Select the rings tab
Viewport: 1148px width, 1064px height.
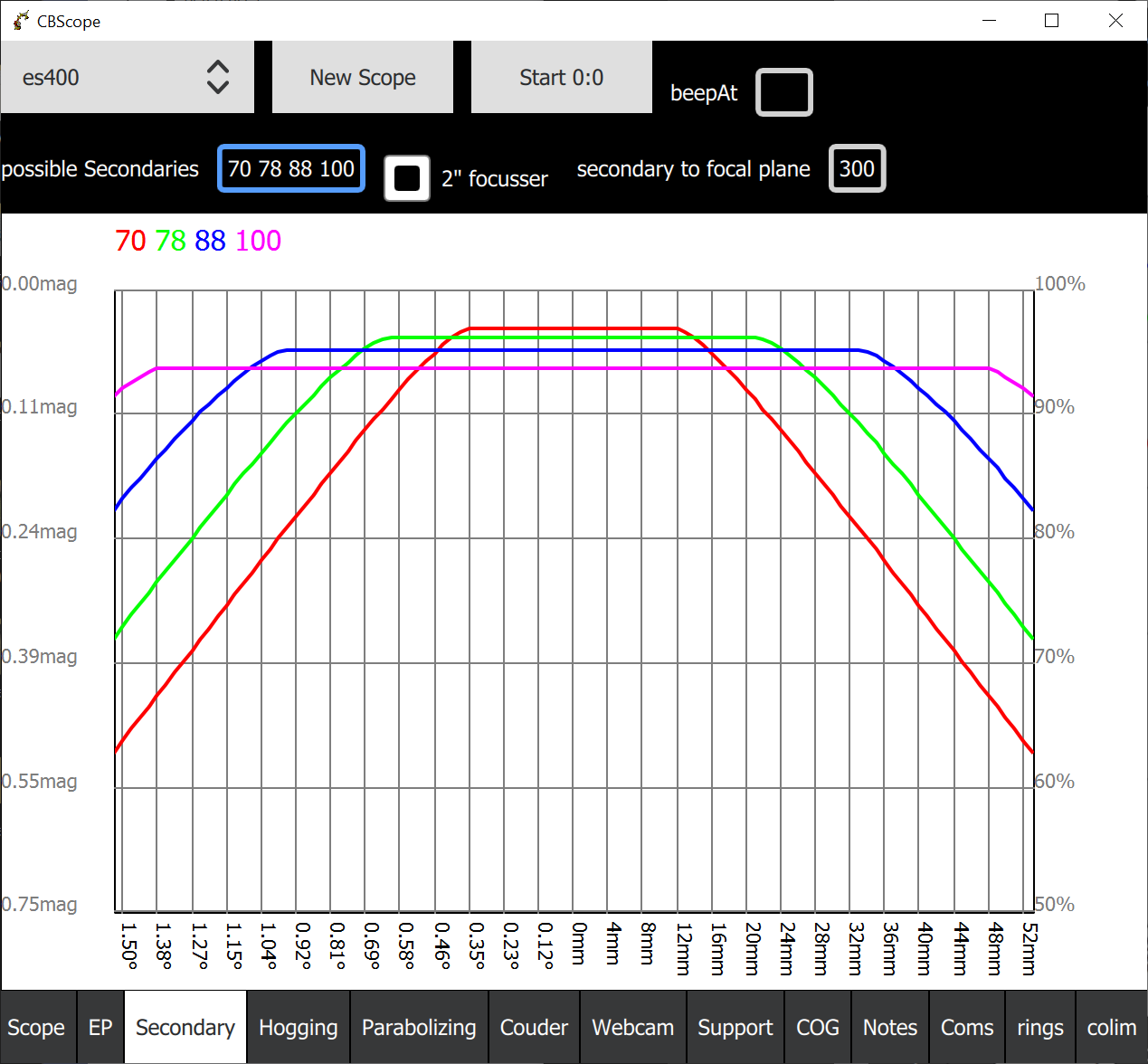1040,1027
